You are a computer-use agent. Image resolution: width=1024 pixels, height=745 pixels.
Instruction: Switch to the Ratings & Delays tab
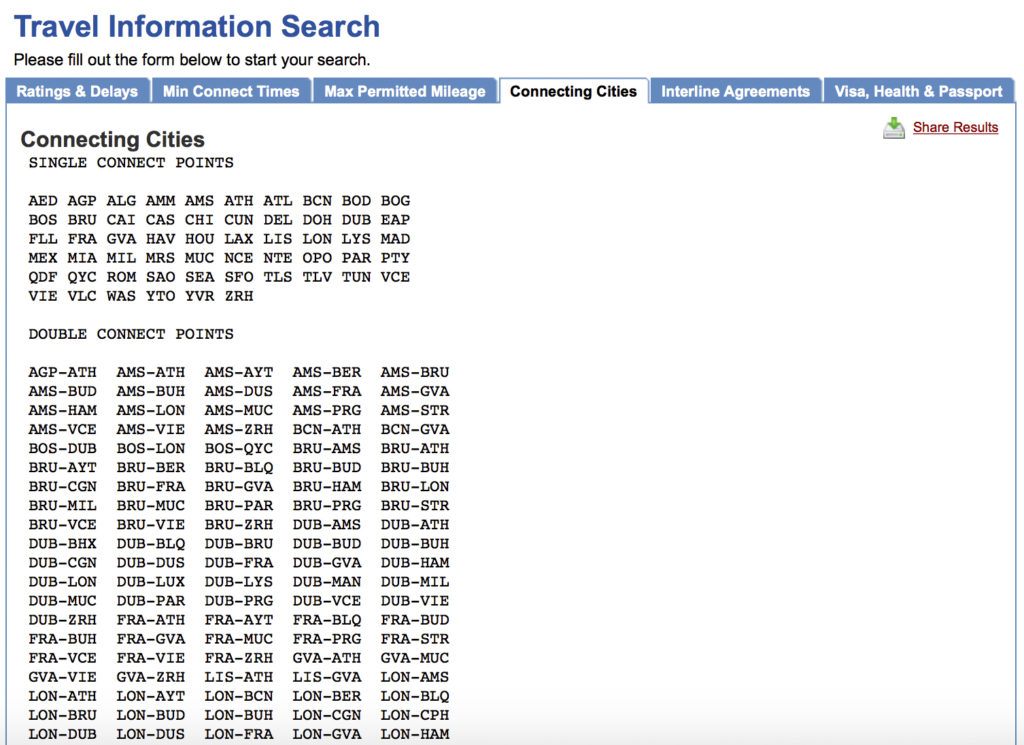77,91
